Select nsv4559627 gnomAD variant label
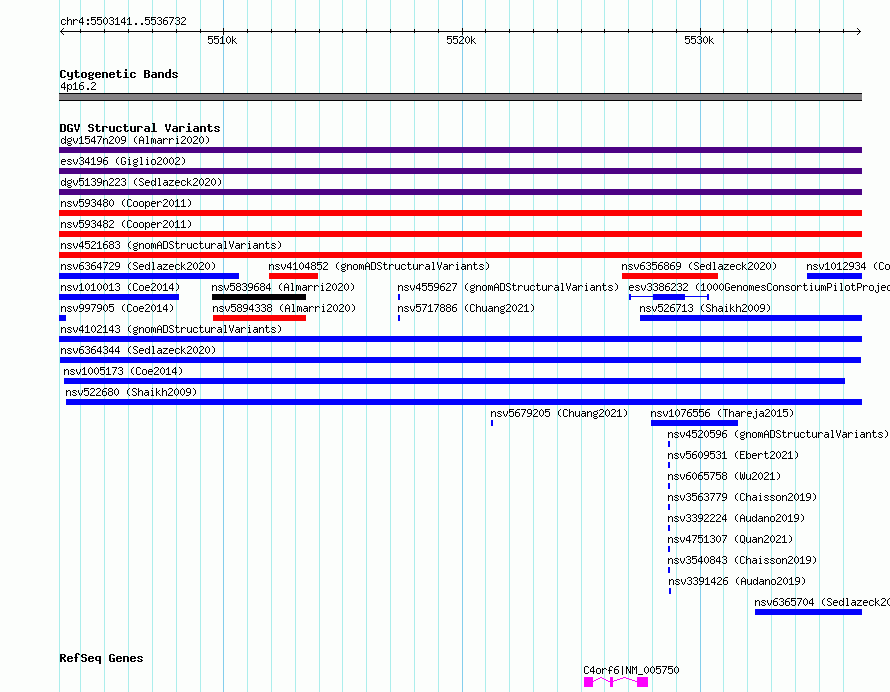 pos(508,287)
